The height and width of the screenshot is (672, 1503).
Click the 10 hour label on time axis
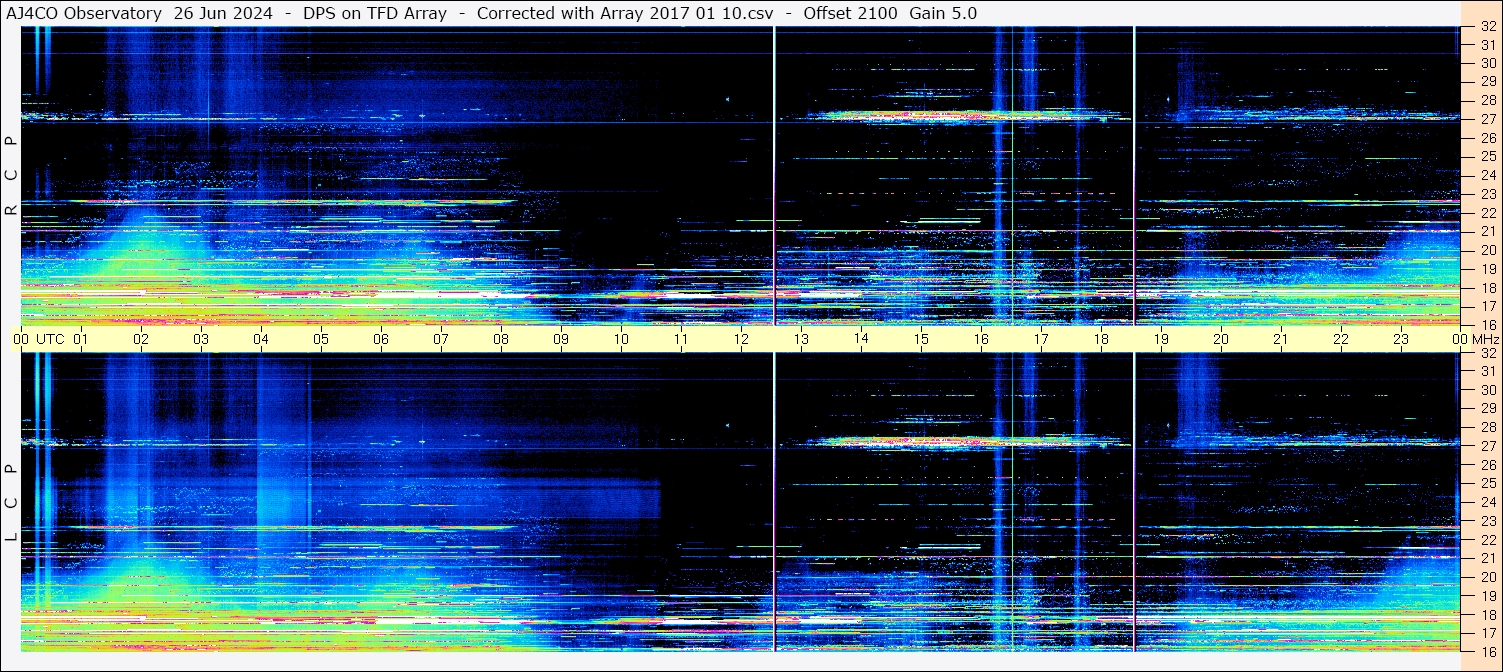click(621, 339)
